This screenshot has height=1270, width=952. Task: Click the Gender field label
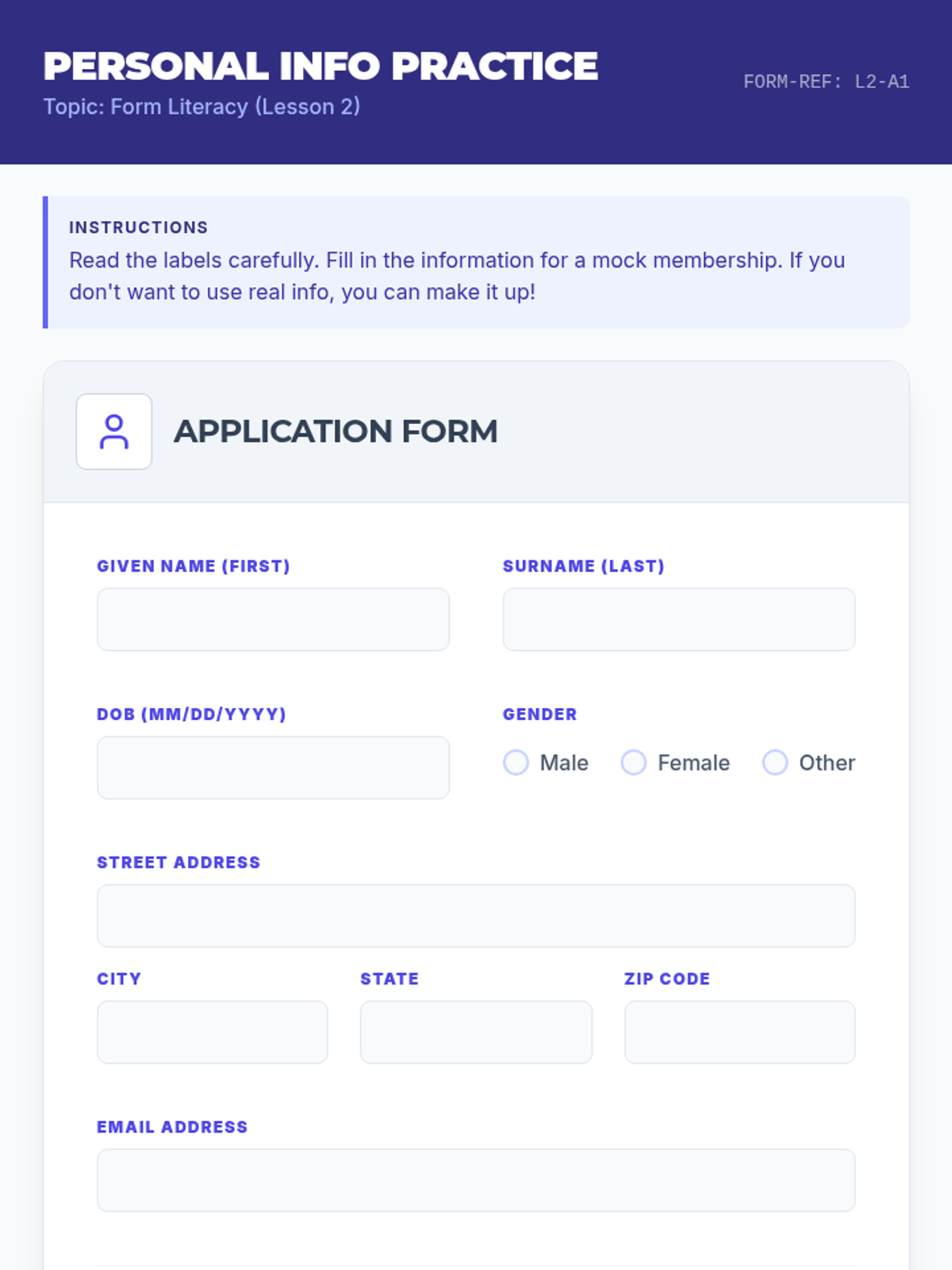pyautogui.click(x=539, y=714)
